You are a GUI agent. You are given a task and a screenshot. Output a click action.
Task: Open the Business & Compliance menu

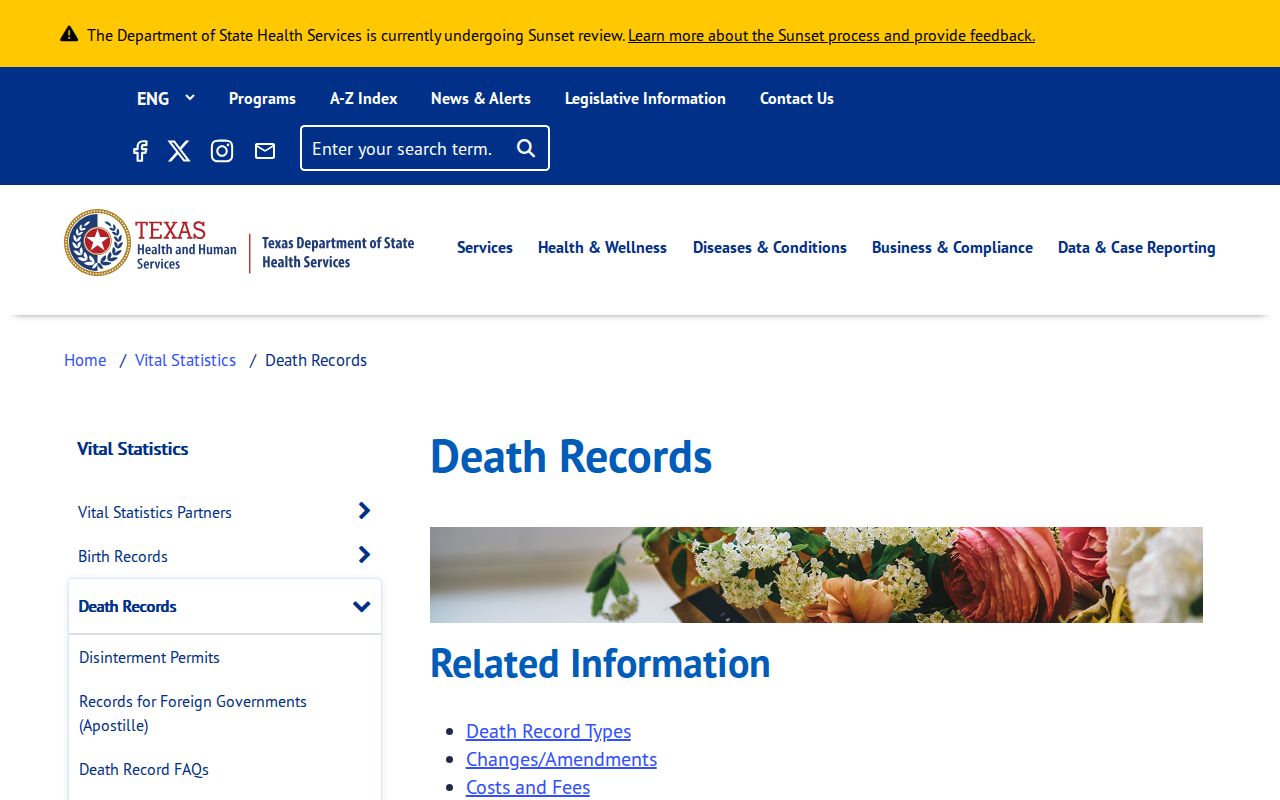coord(952,247)
